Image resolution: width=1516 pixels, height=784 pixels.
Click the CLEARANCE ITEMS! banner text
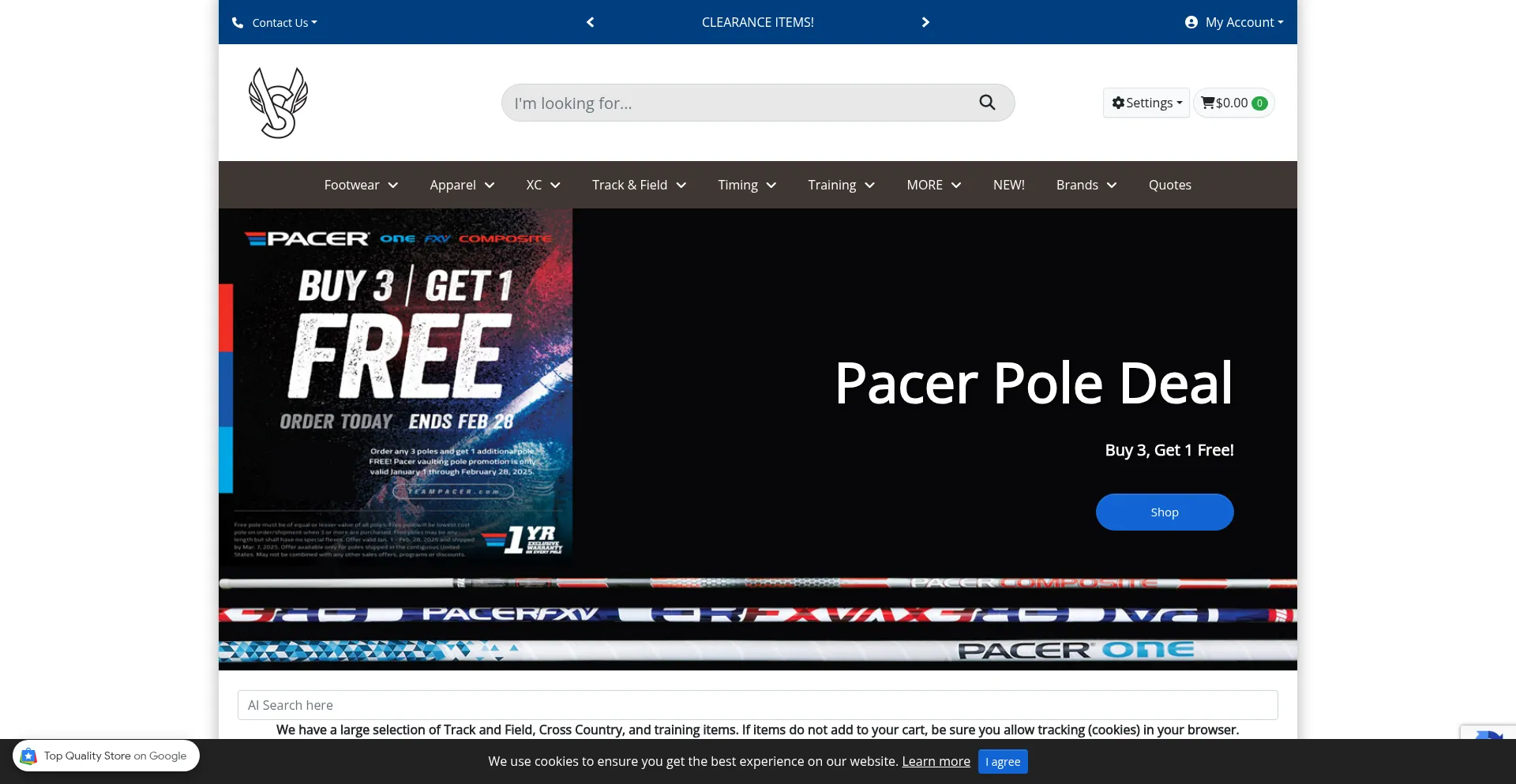757,22
